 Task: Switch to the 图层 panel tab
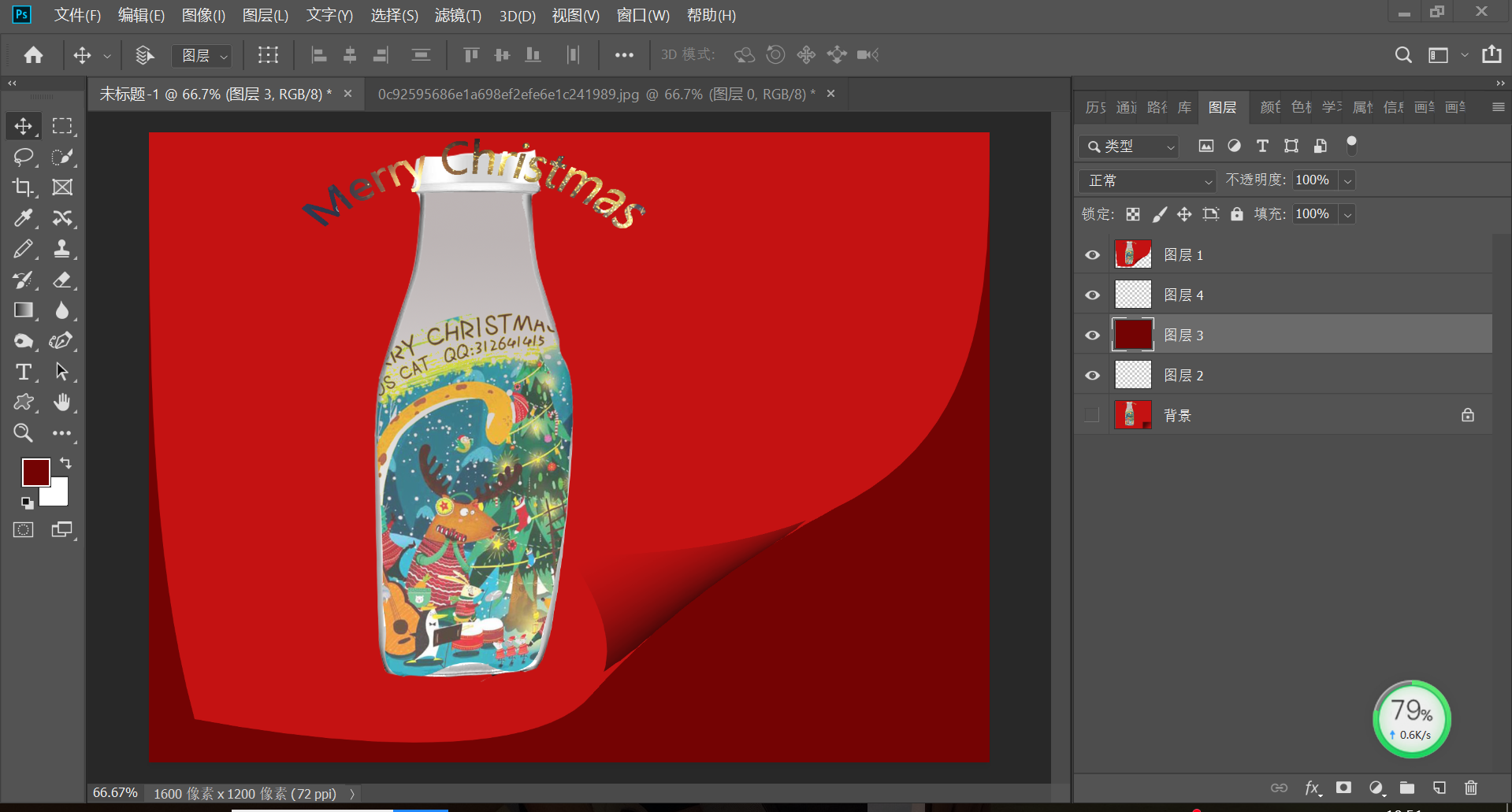pyautogui.click(x=1222, y=107)
